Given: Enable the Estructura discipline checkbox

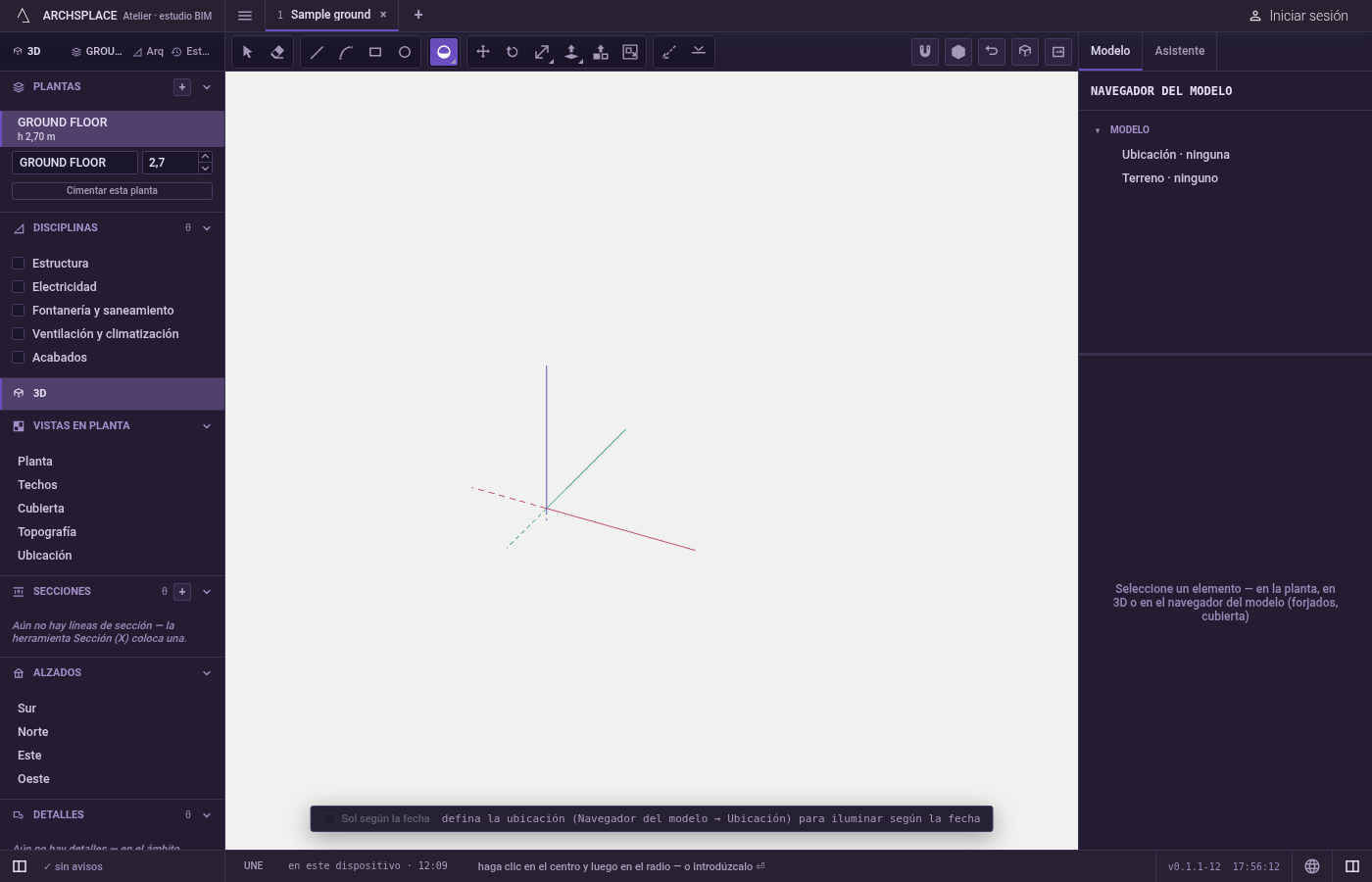Looking at the screenshot, I should pos(18,264).
